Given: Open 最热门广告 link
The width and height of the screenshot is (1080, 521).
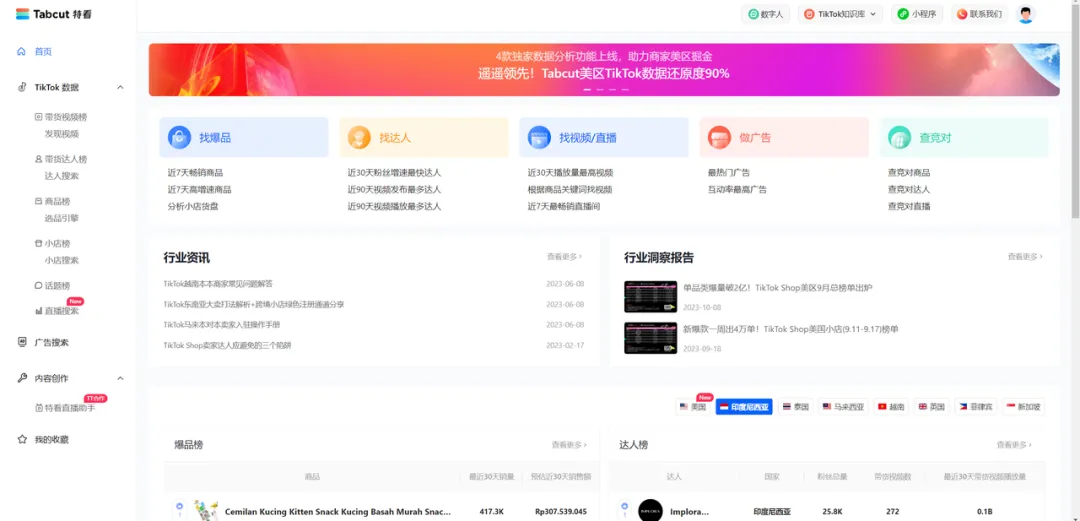Looking at the screenshot, I should (x=729, y=173).
